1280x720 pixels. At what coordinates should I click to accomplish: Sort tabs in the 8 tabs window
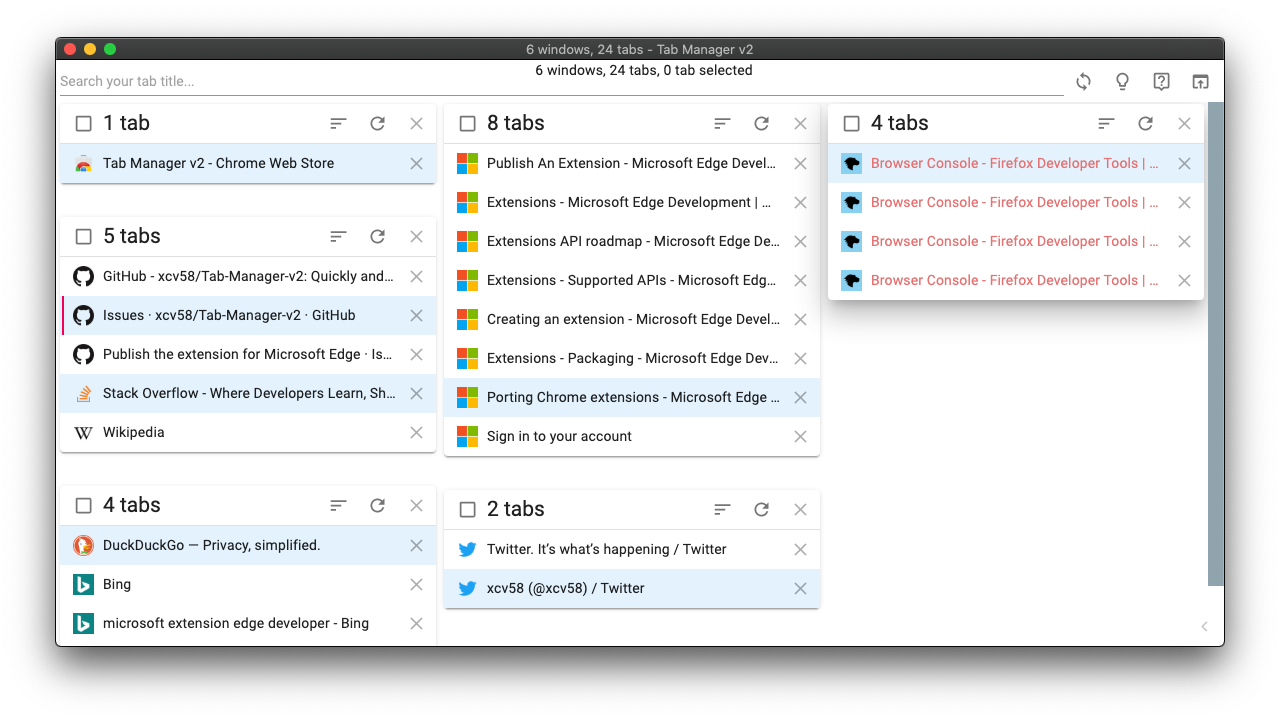[x=723, y=124]
